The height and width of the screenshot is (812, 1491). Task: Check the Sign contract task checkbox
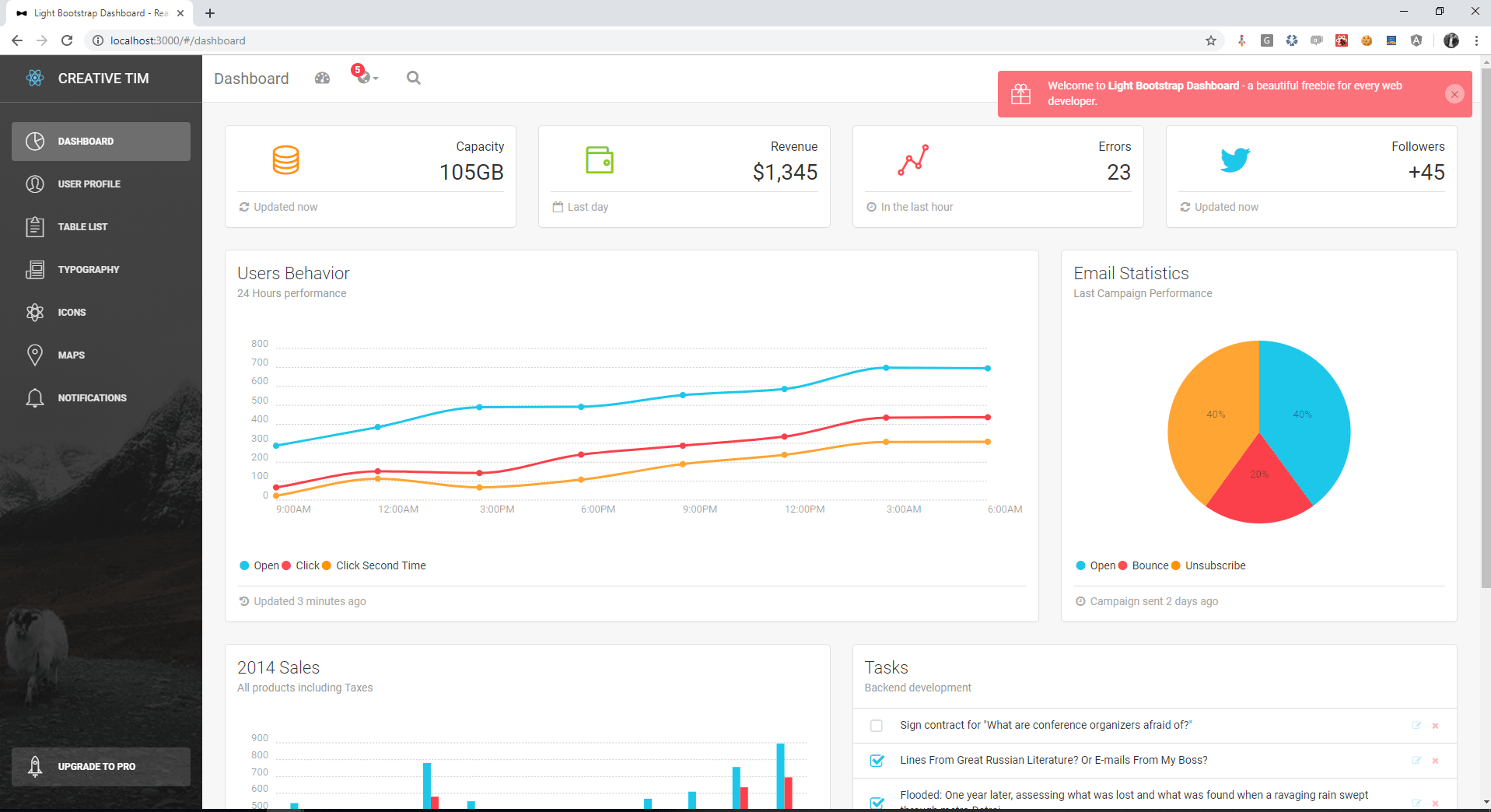pos(877,725)
